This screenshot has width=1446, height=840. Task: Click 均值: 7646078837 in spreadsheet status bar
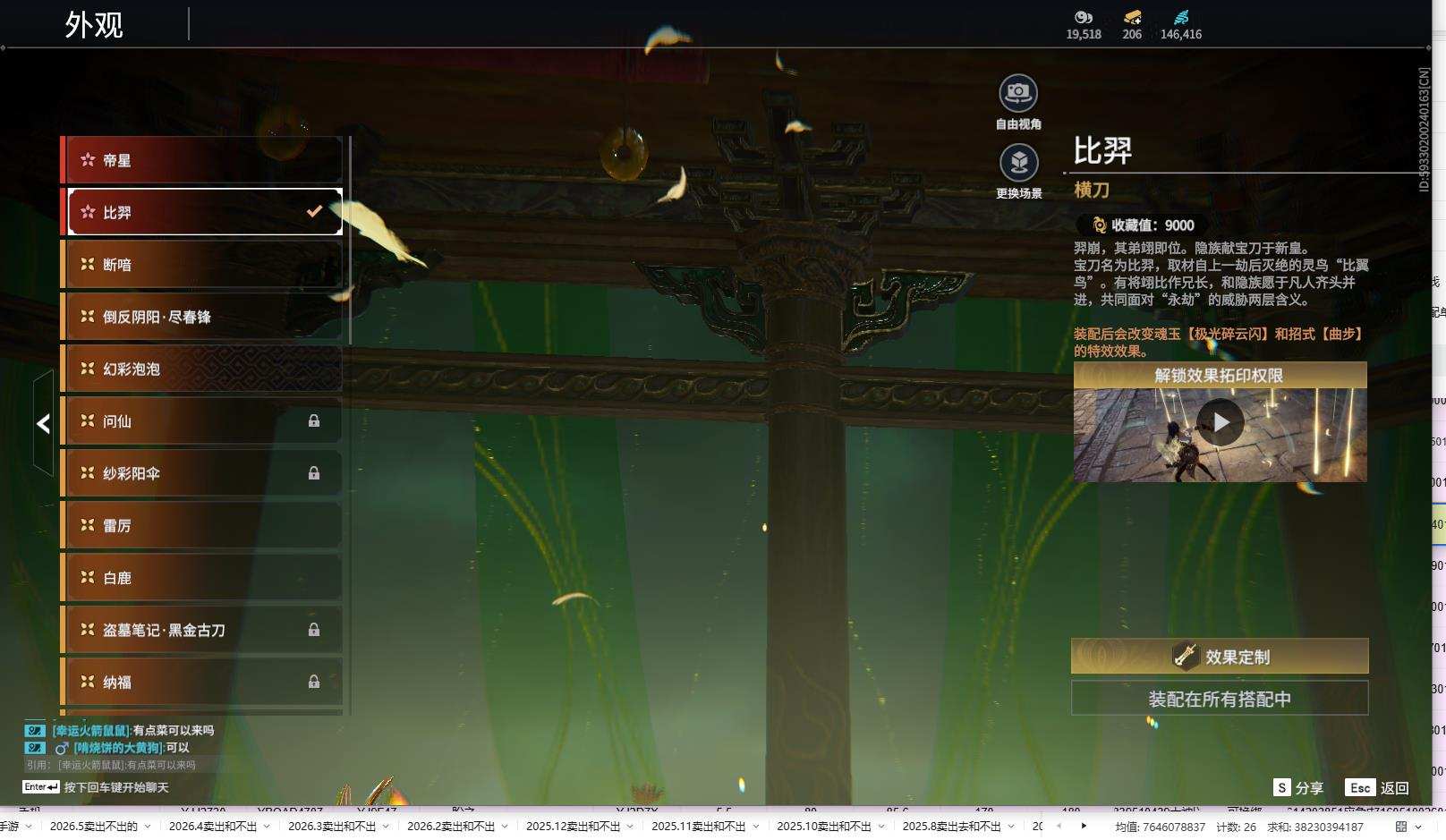1160,827
